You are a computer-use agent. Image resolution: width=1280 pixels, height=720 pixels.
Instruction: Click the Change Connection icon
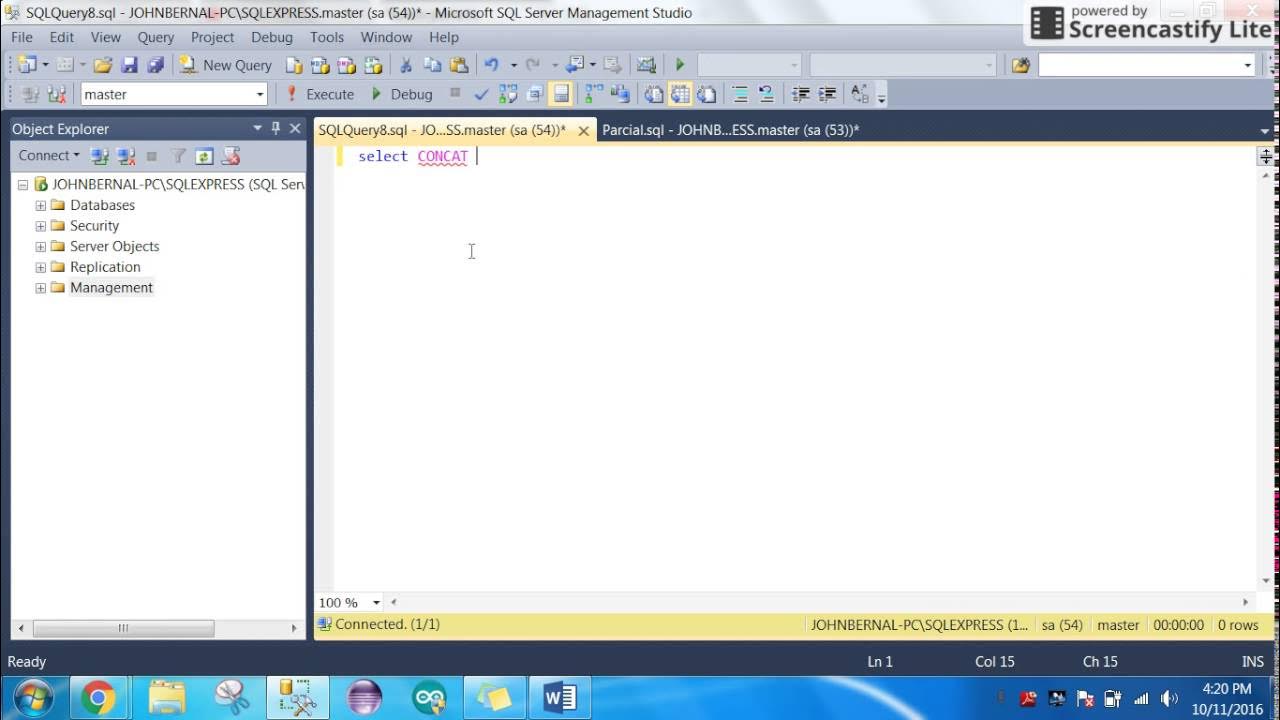point(57,94)
